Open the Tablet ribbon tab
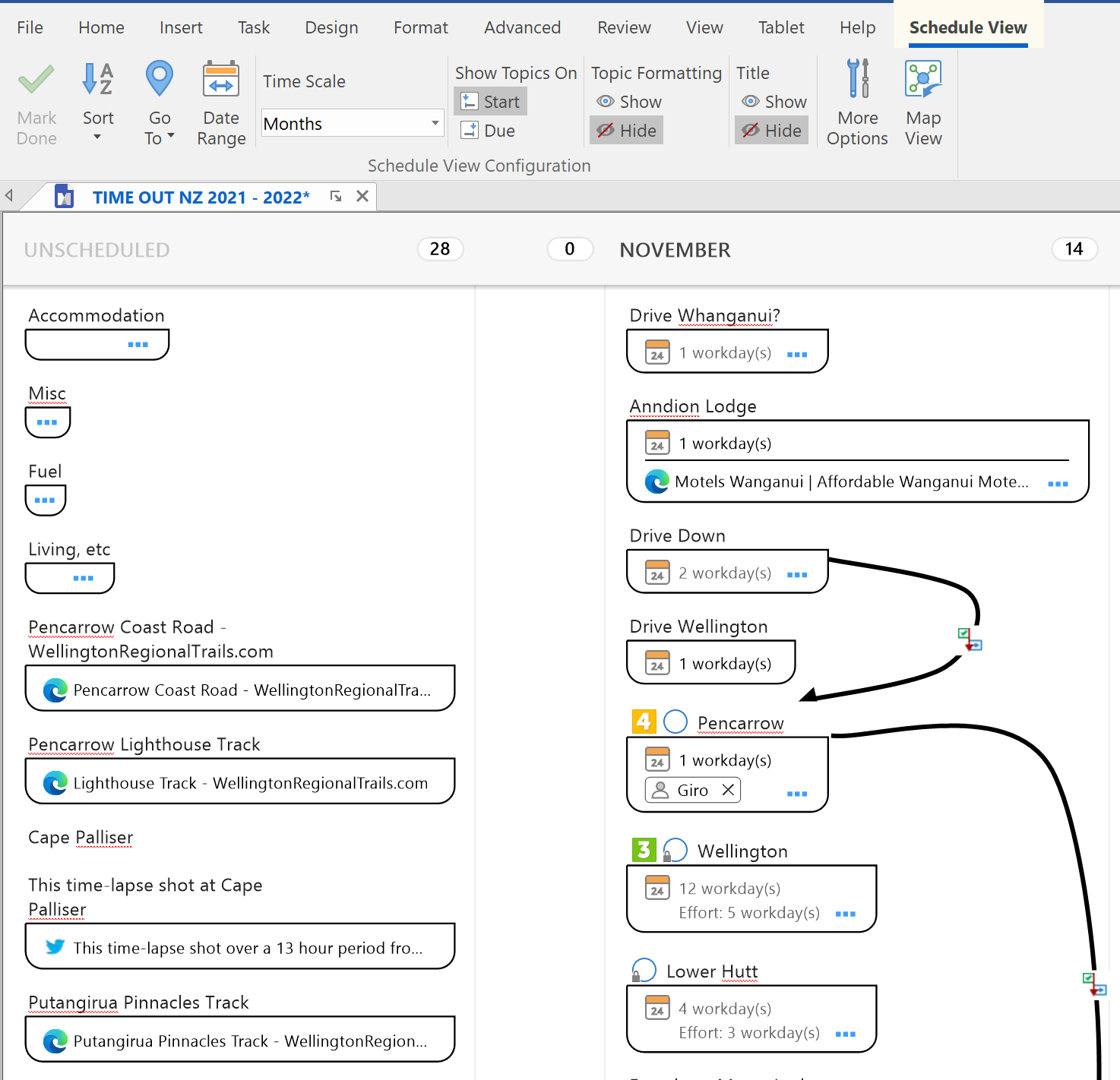 pos(781,27)
